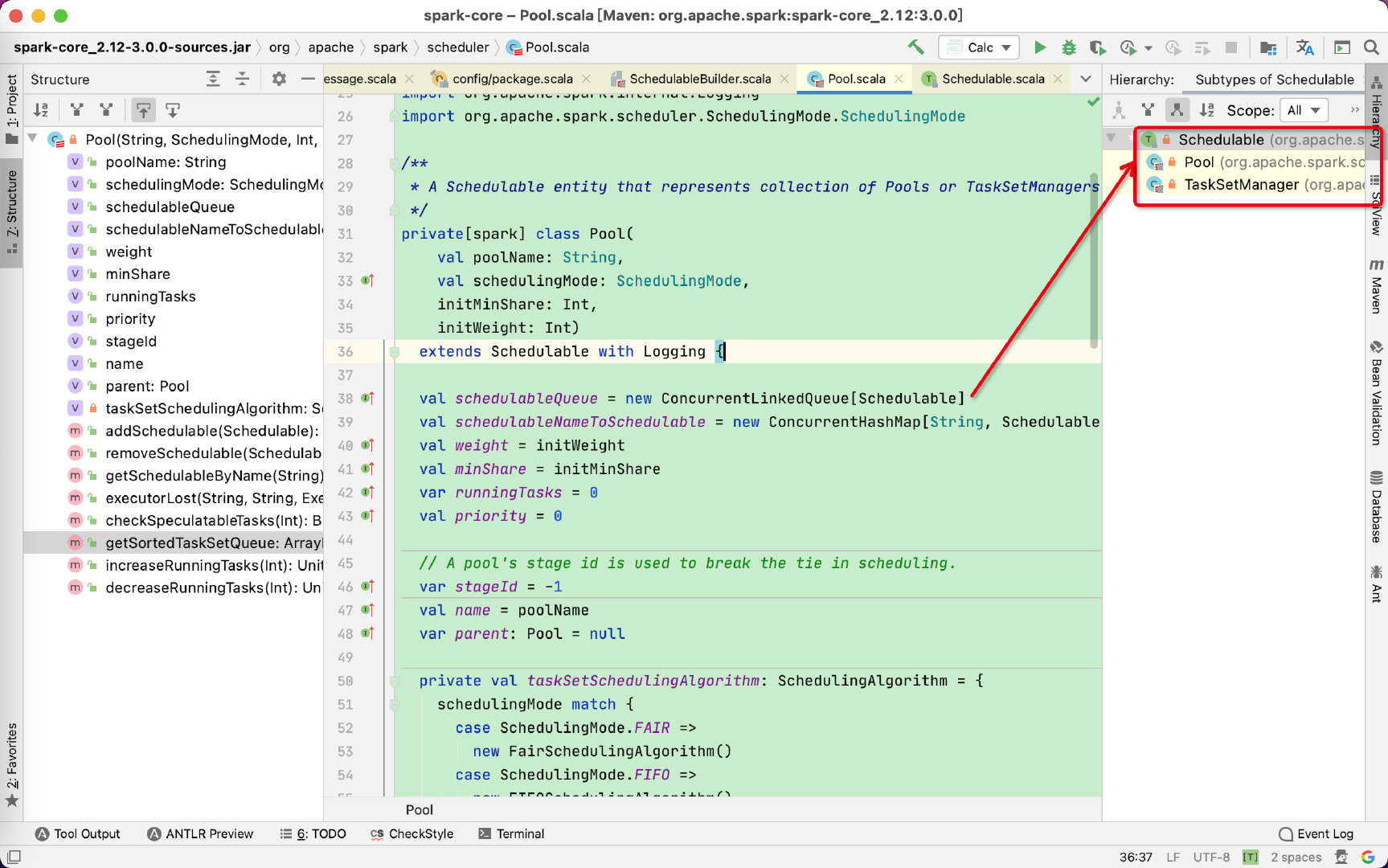The height and width of the screenshot is (868, 1388).
Task: Start debugging with the bug icon
Action: pyautogui.click(x=1069, y=47)
